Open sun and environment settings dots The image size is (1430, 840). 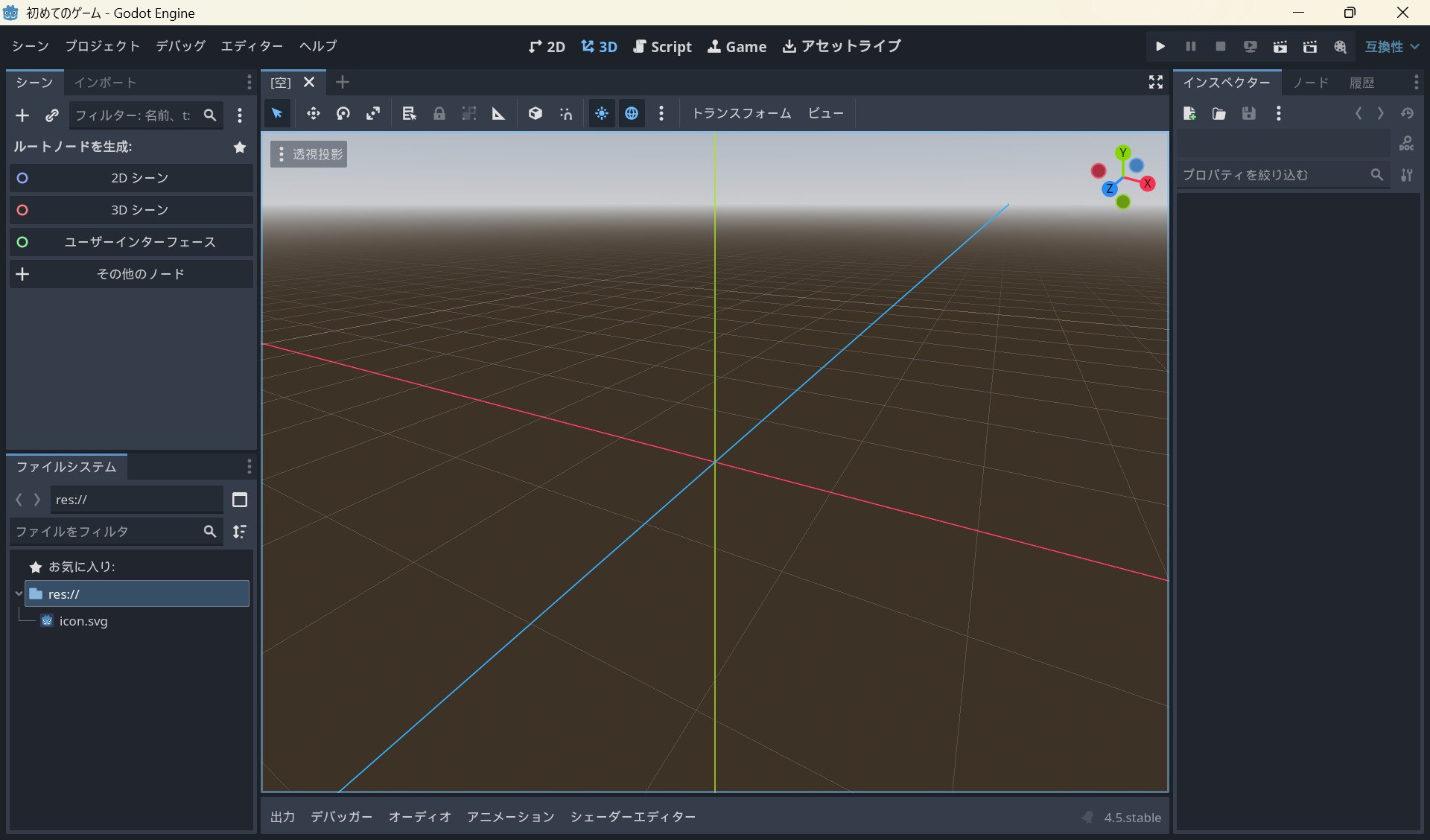(661, 113)
